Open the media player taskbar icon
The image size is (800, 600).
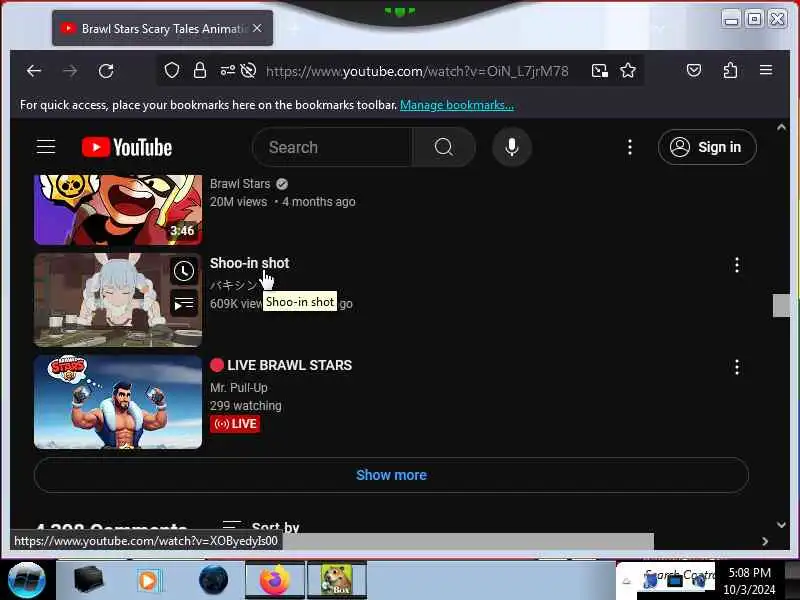pyautogui.click(x=149, y=581)
